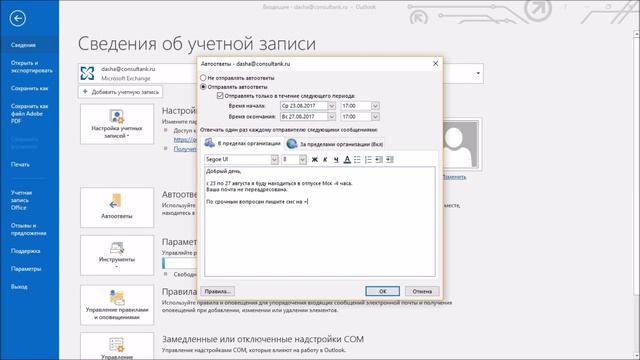This screenshot has width=640, height=360.
Task: Increase indent in the reply text
Action: 390,160
